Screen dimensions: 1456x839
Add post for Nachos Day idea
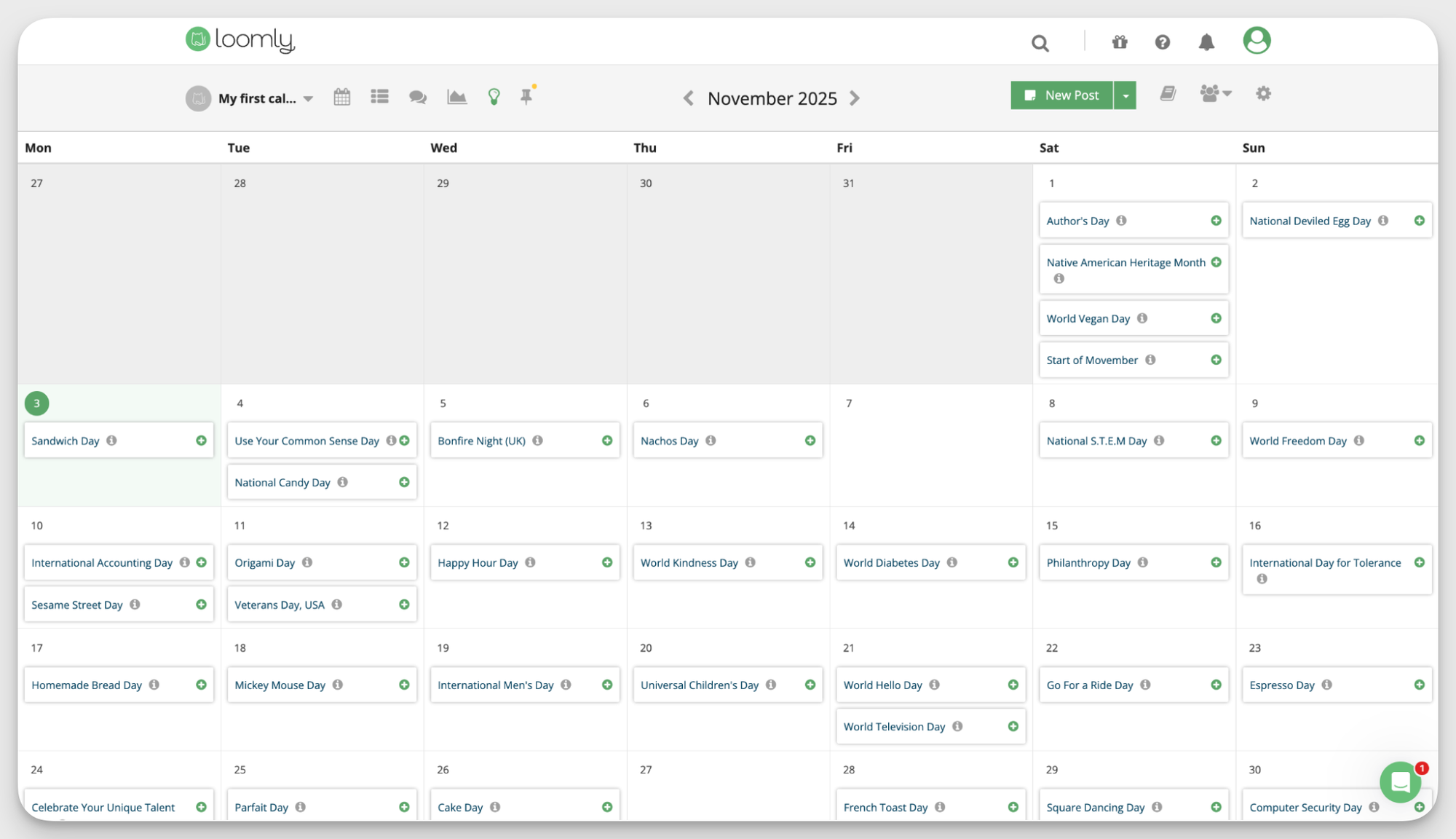coord(810,441)
